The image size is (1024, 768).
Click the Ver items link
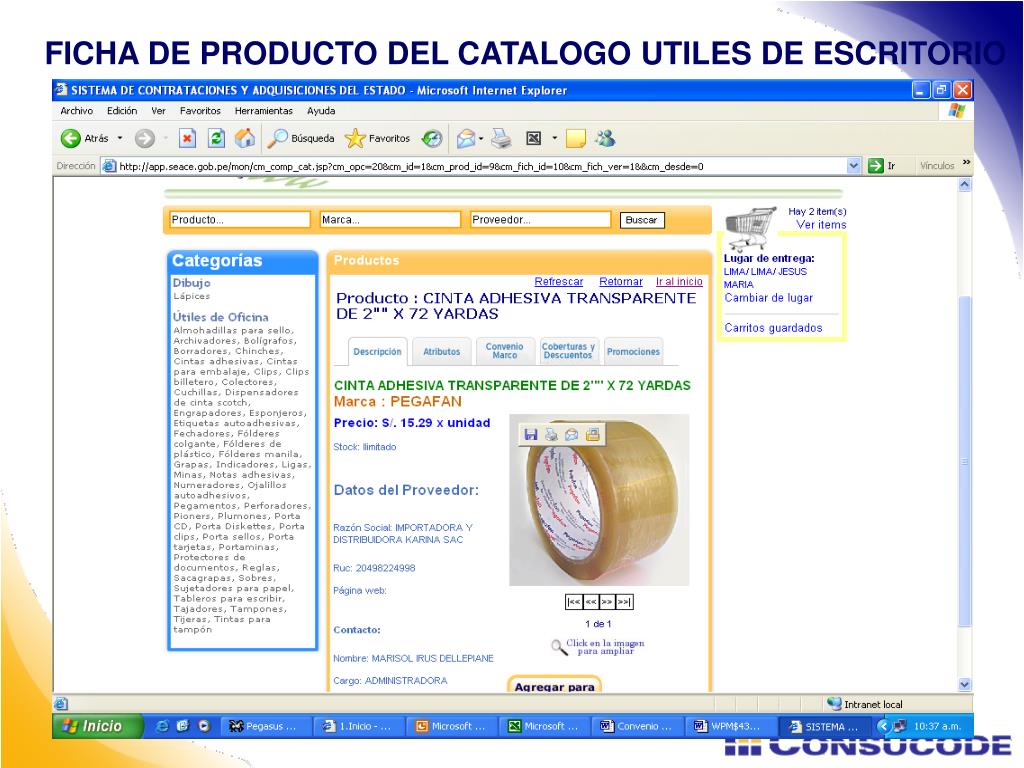822,225
